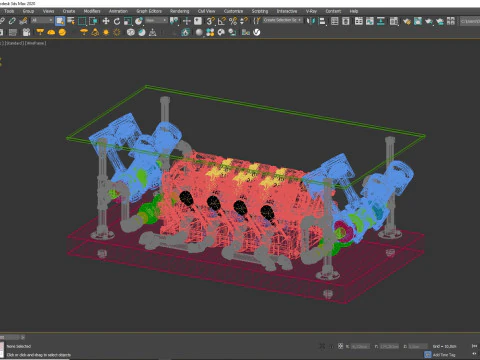Toggle Percent Snap
The height and width of the screenshot is (360, 480).
(233, 21)
